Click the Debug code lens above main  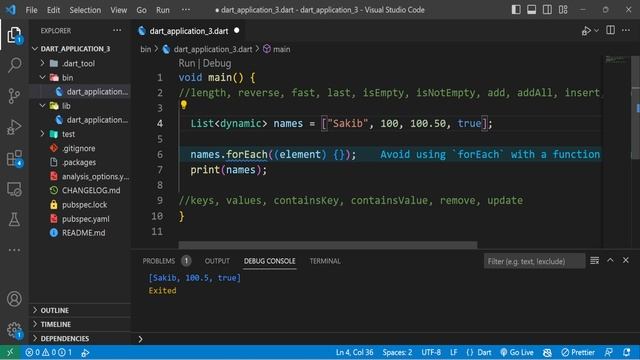pos(217,63)
